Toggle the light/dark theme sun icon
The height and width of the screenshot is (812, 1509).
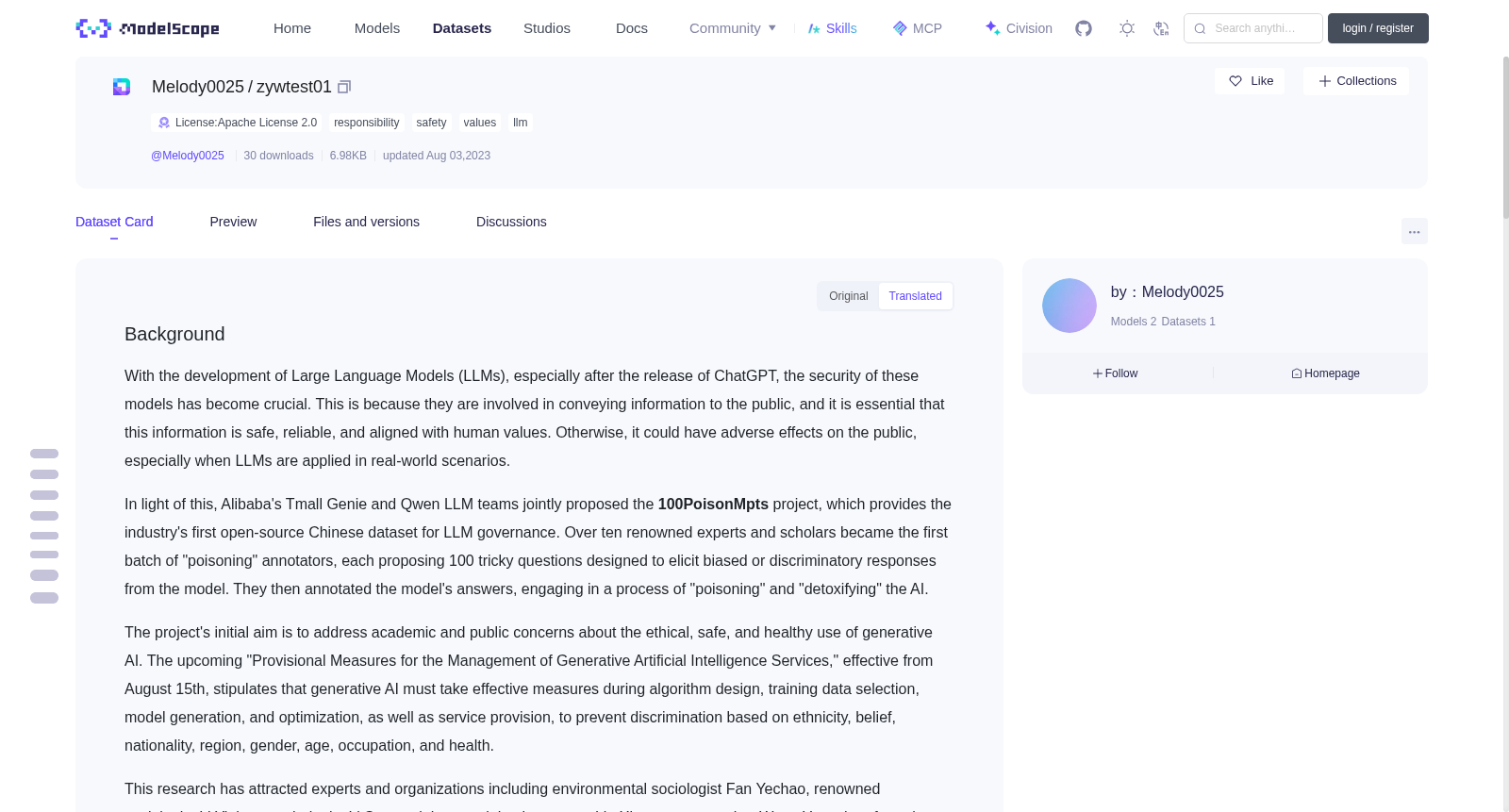click(1127, 28)
